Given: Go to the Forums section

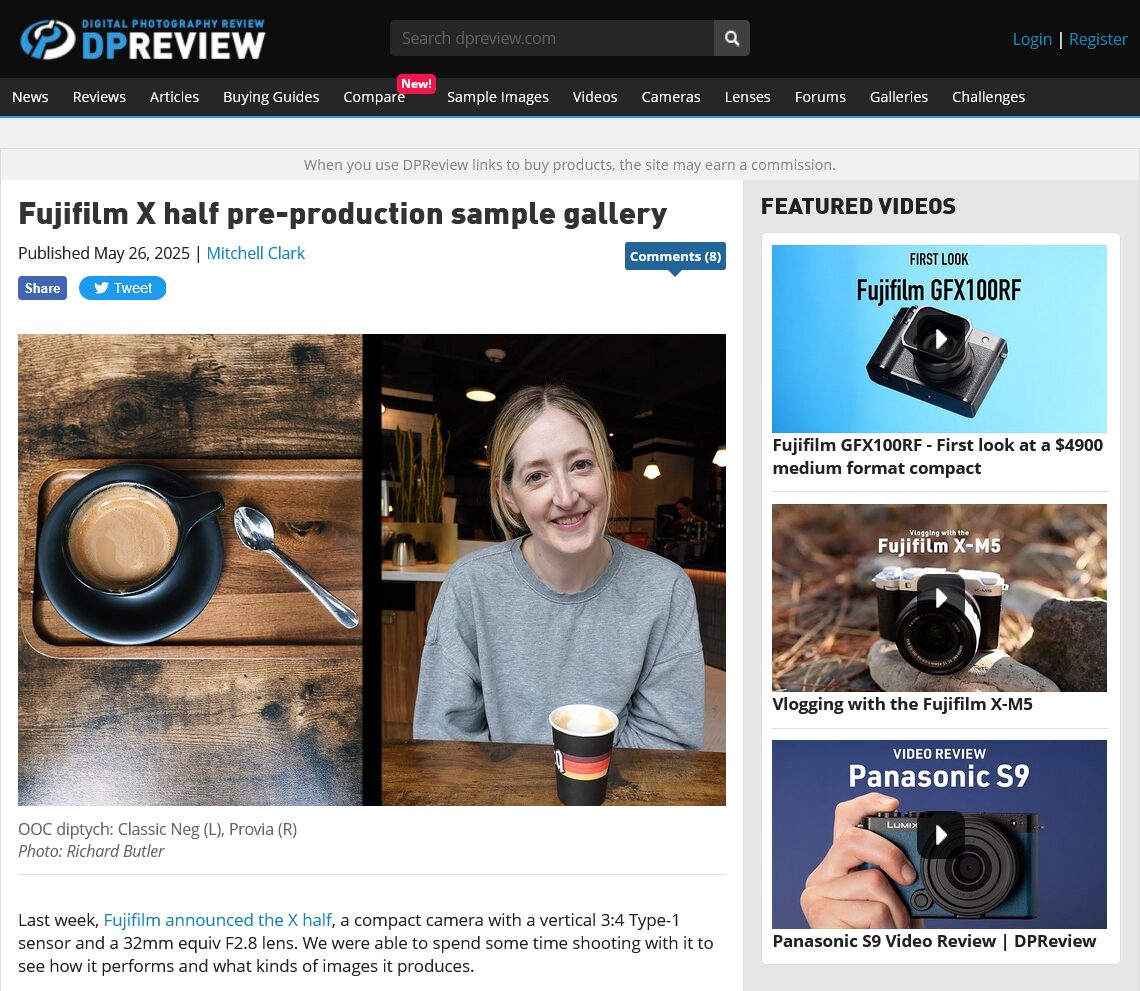Looking at the screenshot, I should point(820,97).
